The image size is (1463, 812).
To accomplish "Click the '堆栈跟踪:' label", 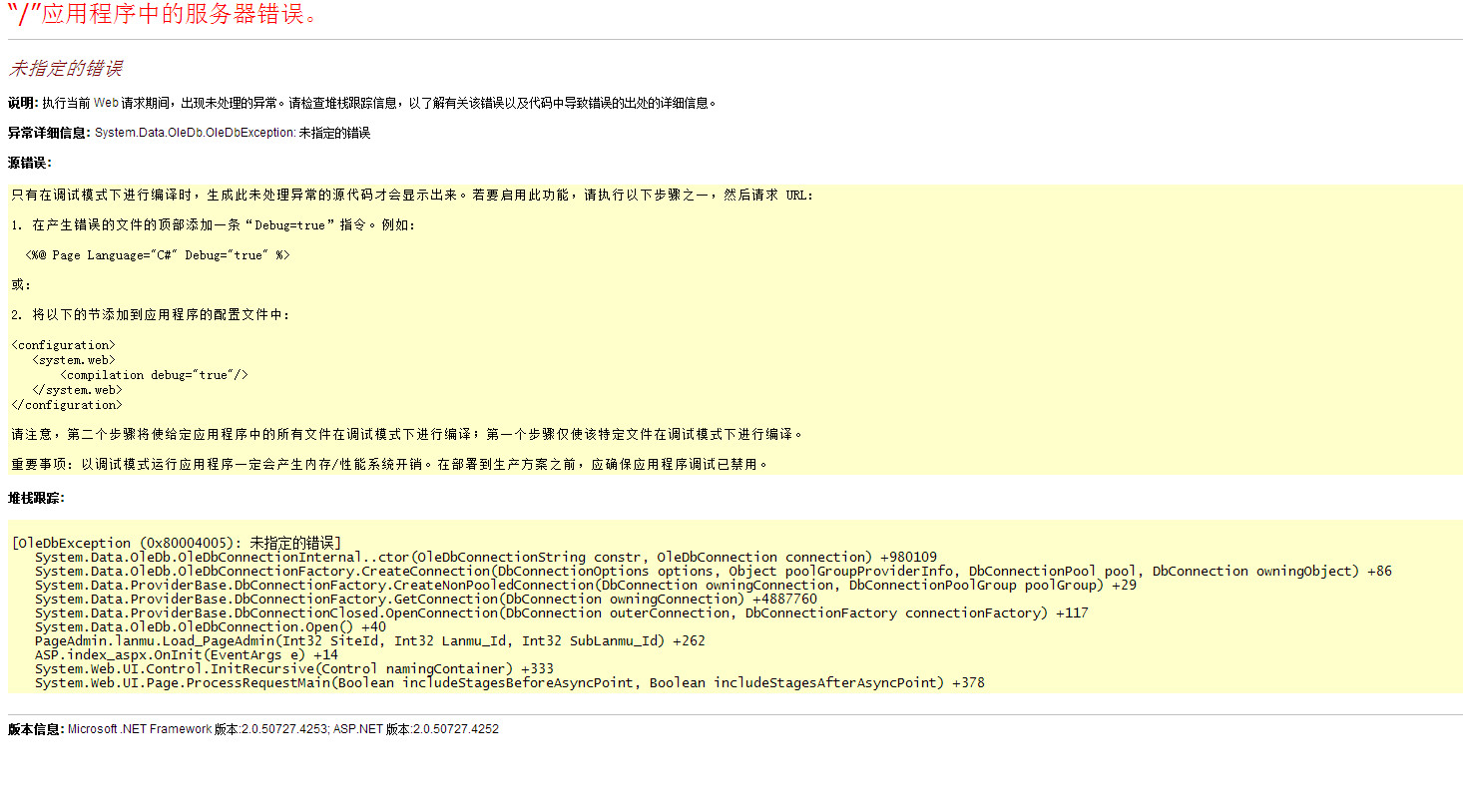I will point(36,498).
